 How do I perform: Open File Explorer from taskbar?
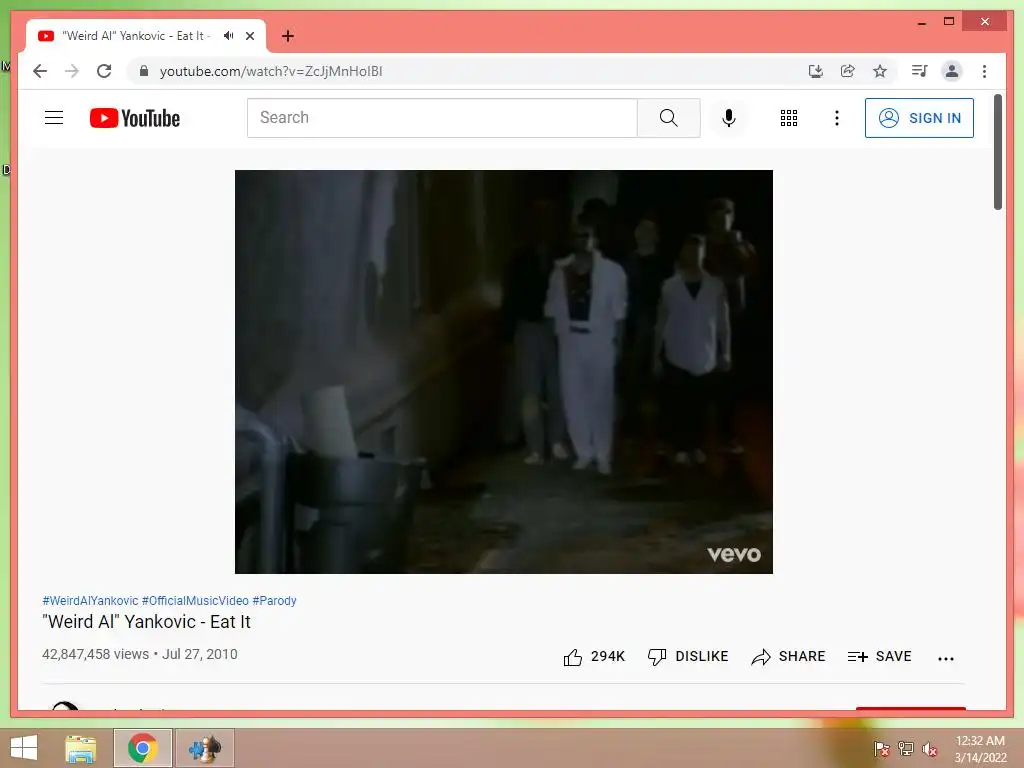81,748
